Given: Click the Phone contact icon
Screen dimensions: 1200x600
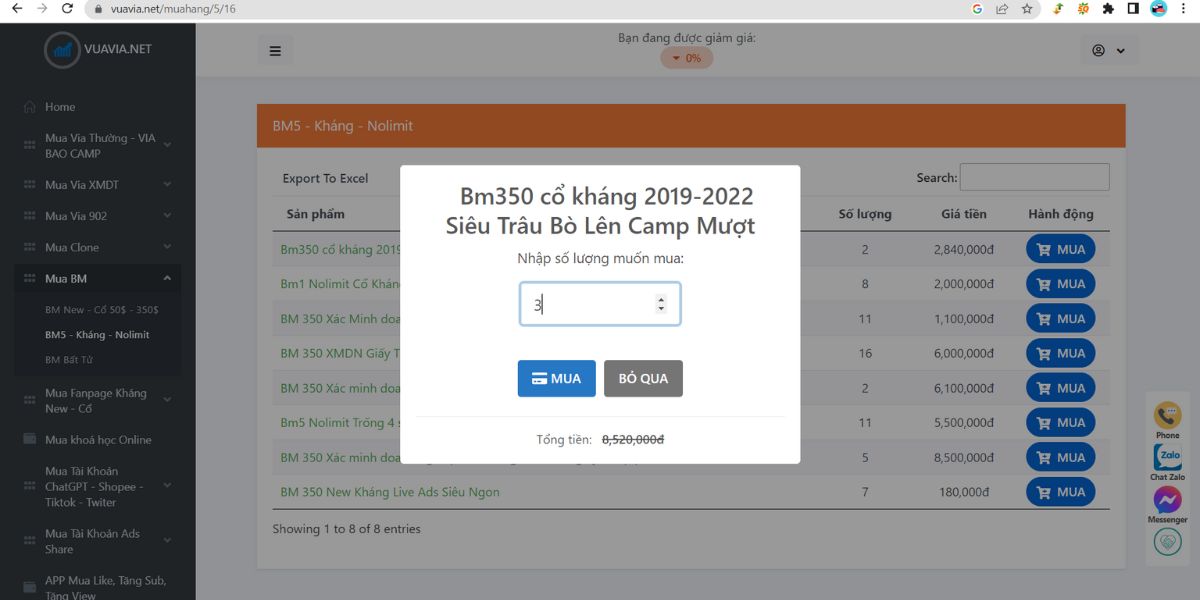Looking at the screenshot, I should 1167,415.
